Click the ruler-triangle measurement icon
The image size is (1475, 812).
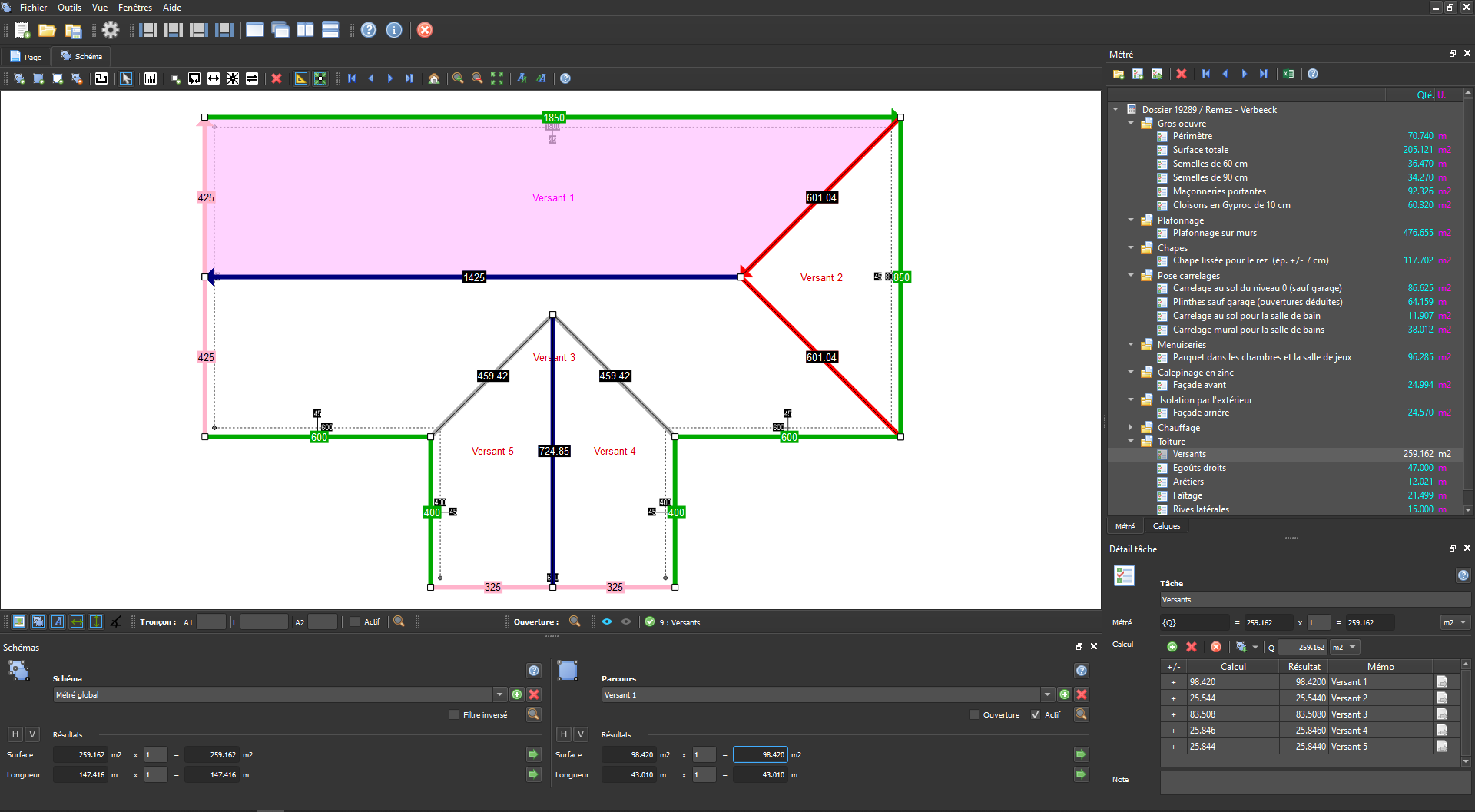[301, 78]
